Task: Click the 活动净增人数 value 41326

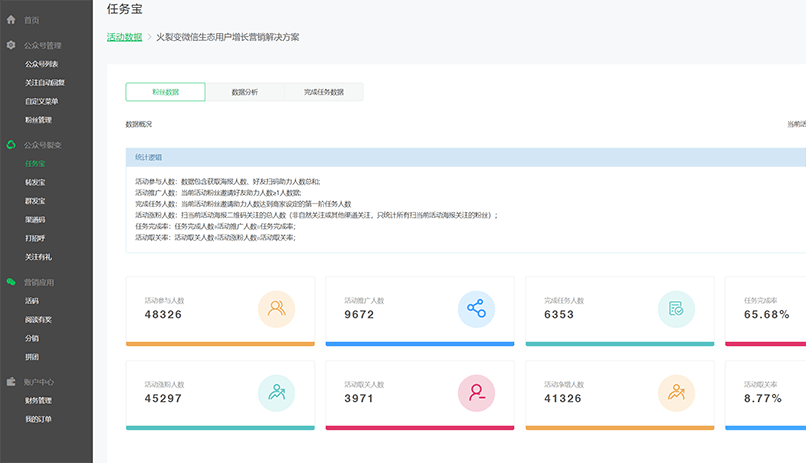Action: point(563,398)
